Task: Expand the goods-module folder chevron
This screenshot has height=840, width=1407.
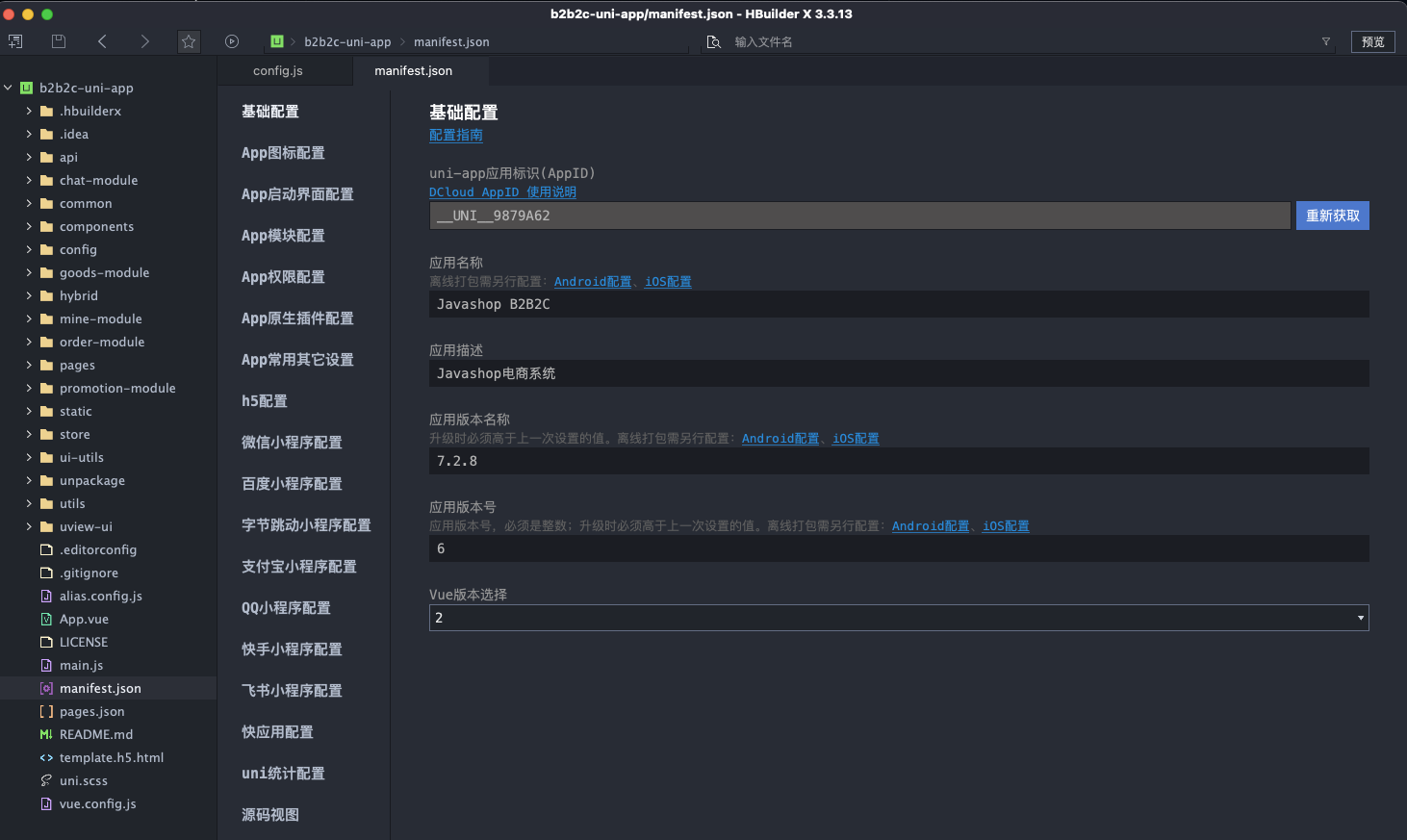Action: 29,272
